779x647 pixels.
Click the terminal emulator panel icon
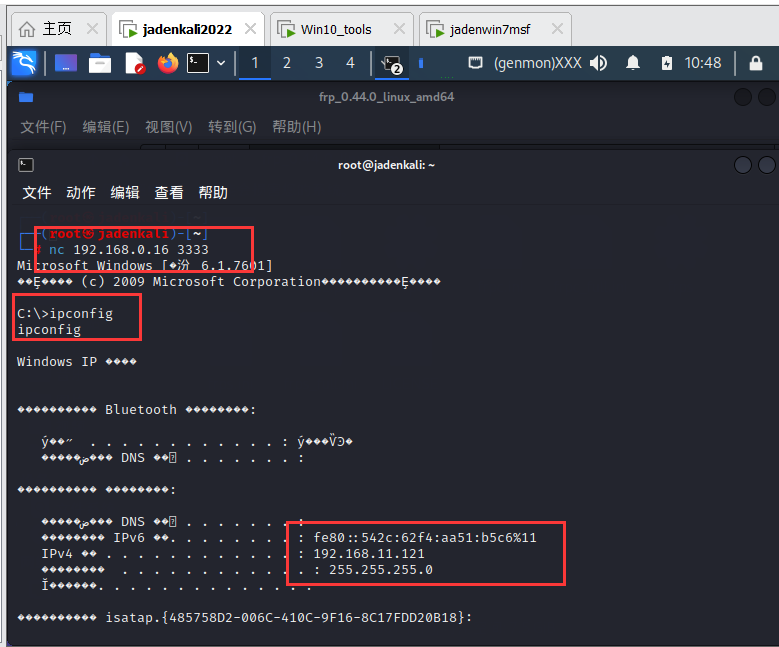tap(198, 63)
